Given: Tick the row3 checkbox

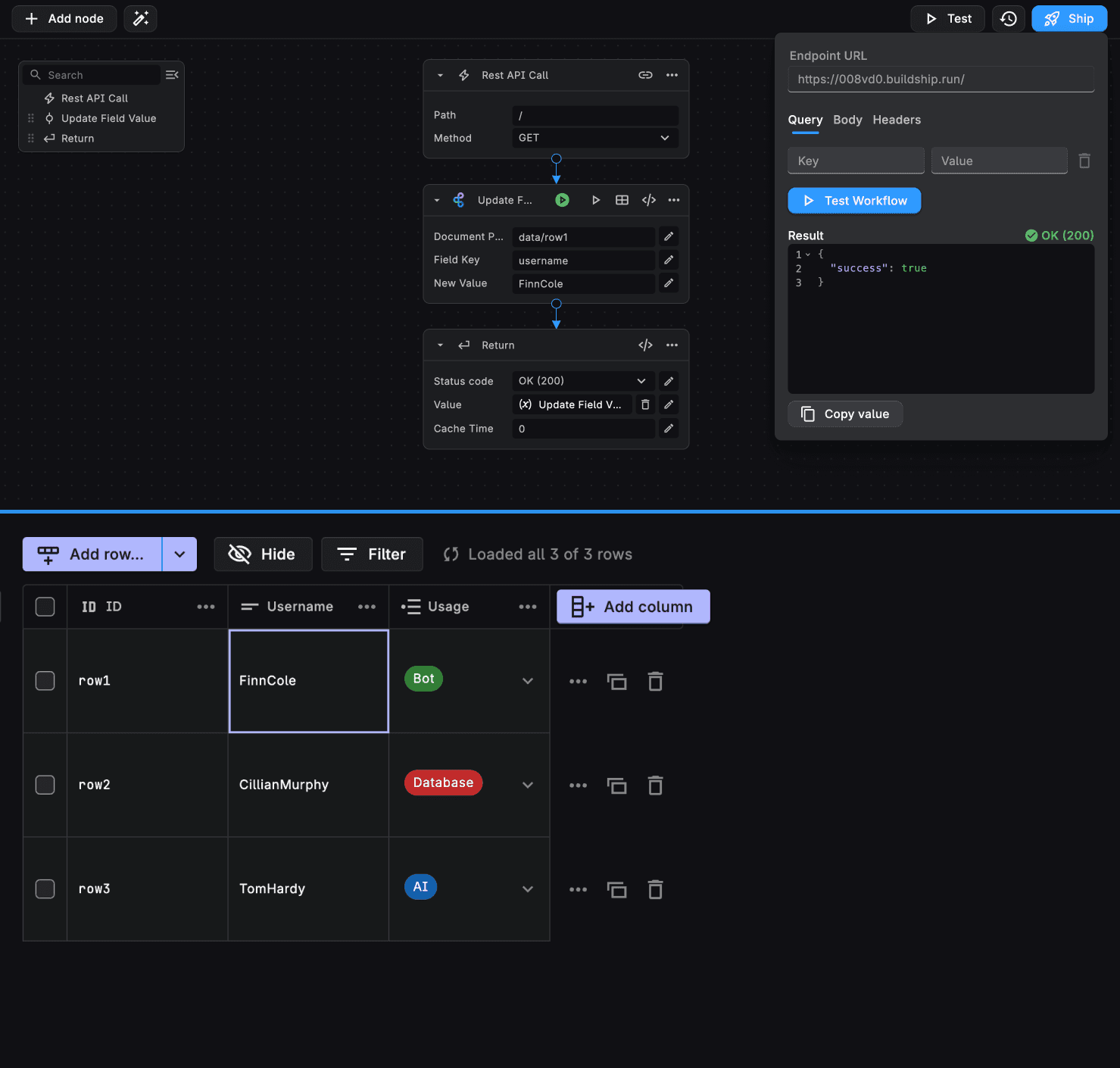Looking at the screenshot, I should click(x=45, y=888).
